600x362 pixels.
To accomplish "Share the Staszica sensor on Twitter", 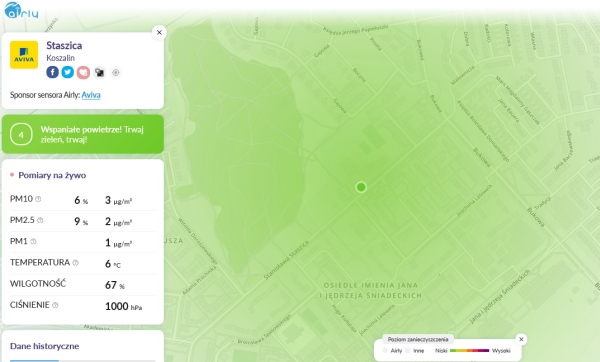I will pyautogui.click(x=68, y=72).
